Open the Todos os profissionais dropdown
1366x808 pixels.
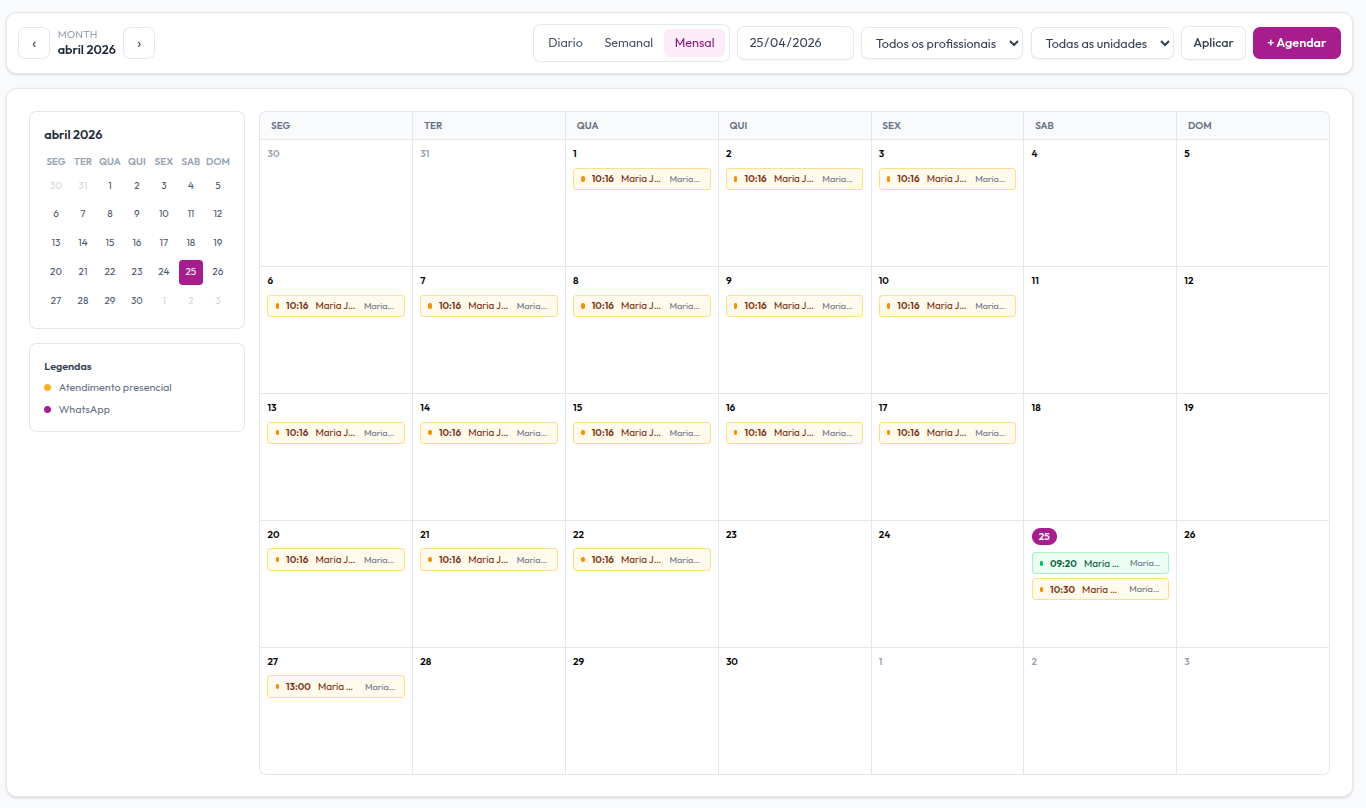[x=941, y=43]
